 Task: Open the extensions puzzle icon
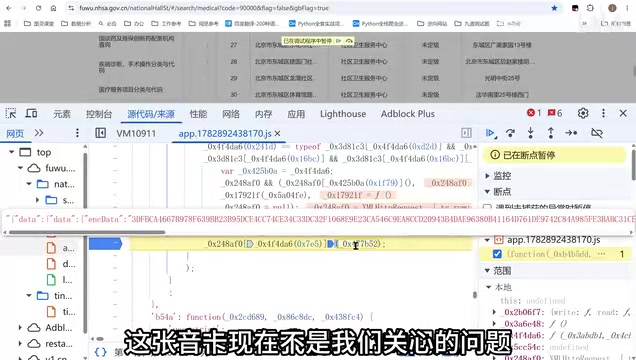tap(590, 8)
